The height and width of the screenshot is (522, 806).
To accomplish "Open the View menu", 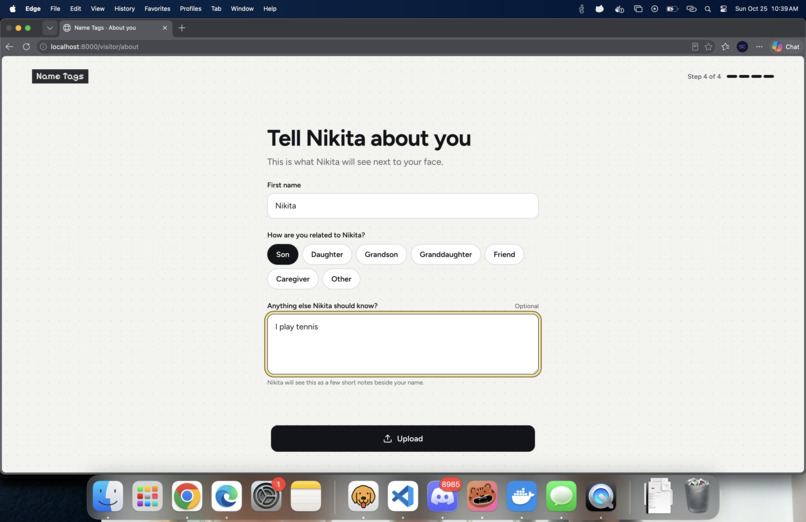I will tap(98, 9).
